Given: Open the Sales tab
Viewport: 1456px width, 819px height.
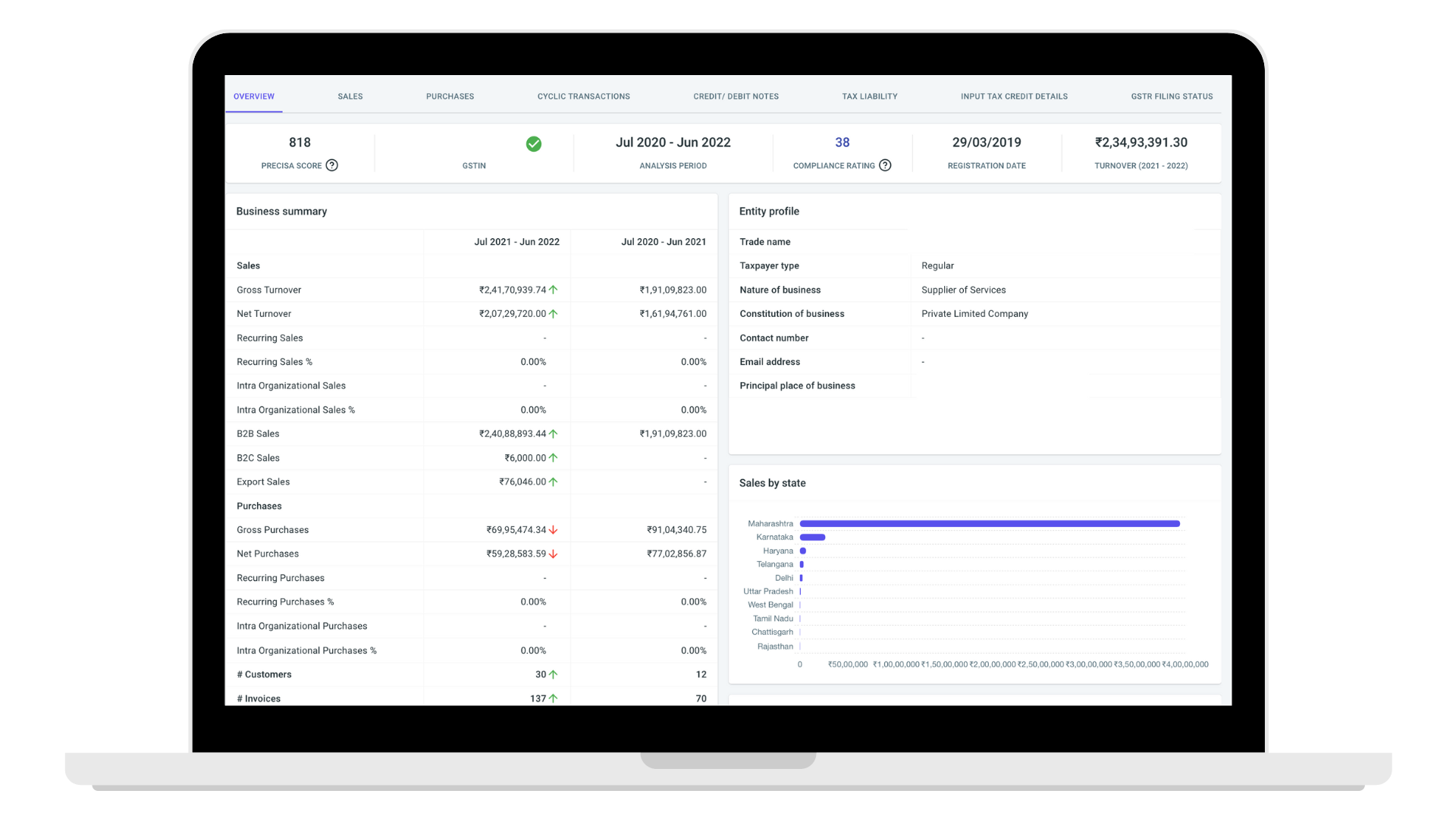Looking at the screenshot, I should (x=350, y=96).
